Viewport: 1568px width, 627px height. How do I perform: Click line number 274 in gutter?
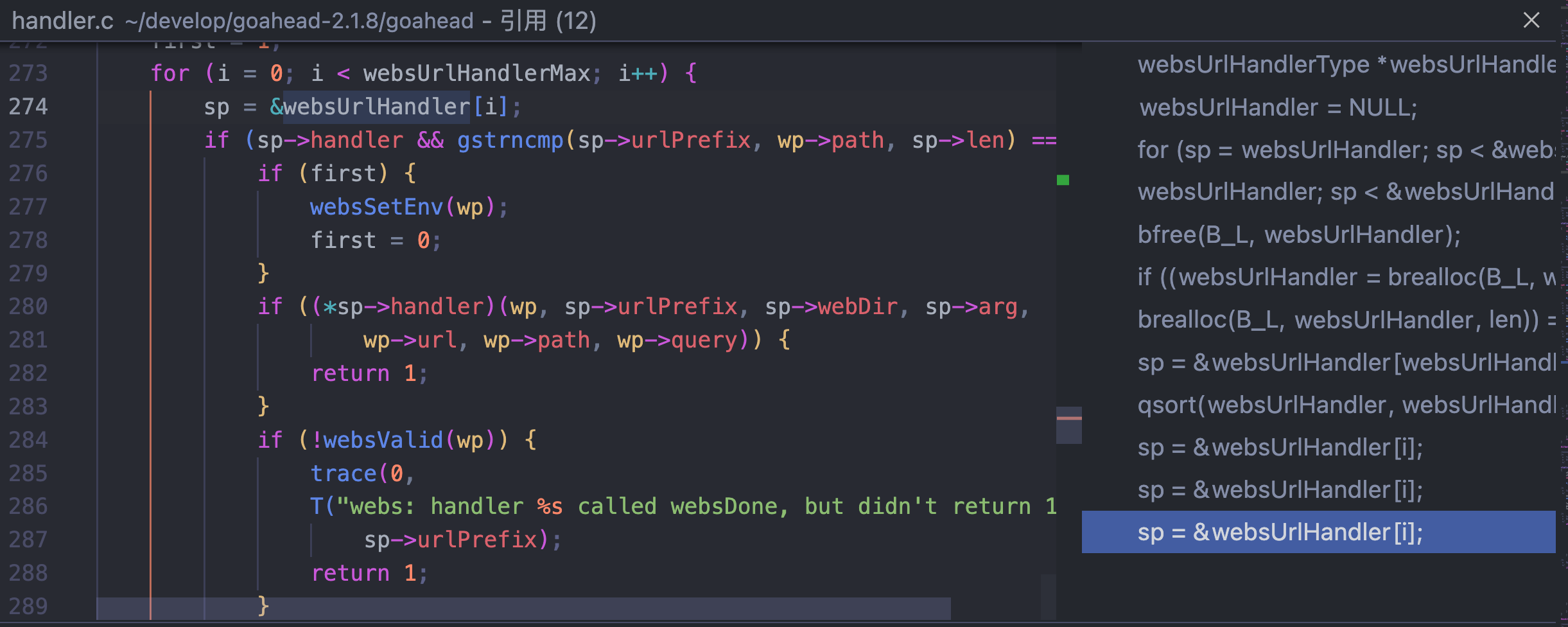pyautogui.click(x=28, y=106)
